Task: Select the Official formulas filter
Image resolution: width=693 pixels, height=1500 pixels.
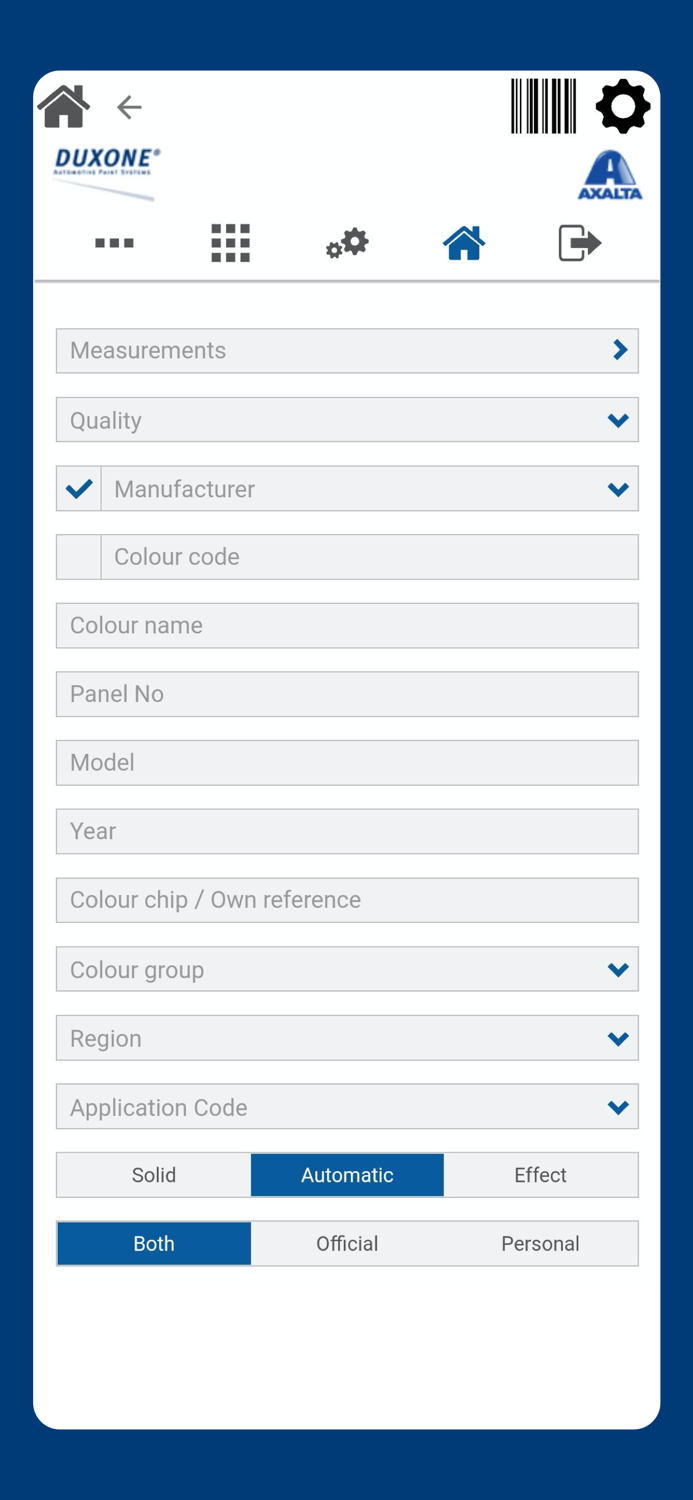Action: [347, 1244]
